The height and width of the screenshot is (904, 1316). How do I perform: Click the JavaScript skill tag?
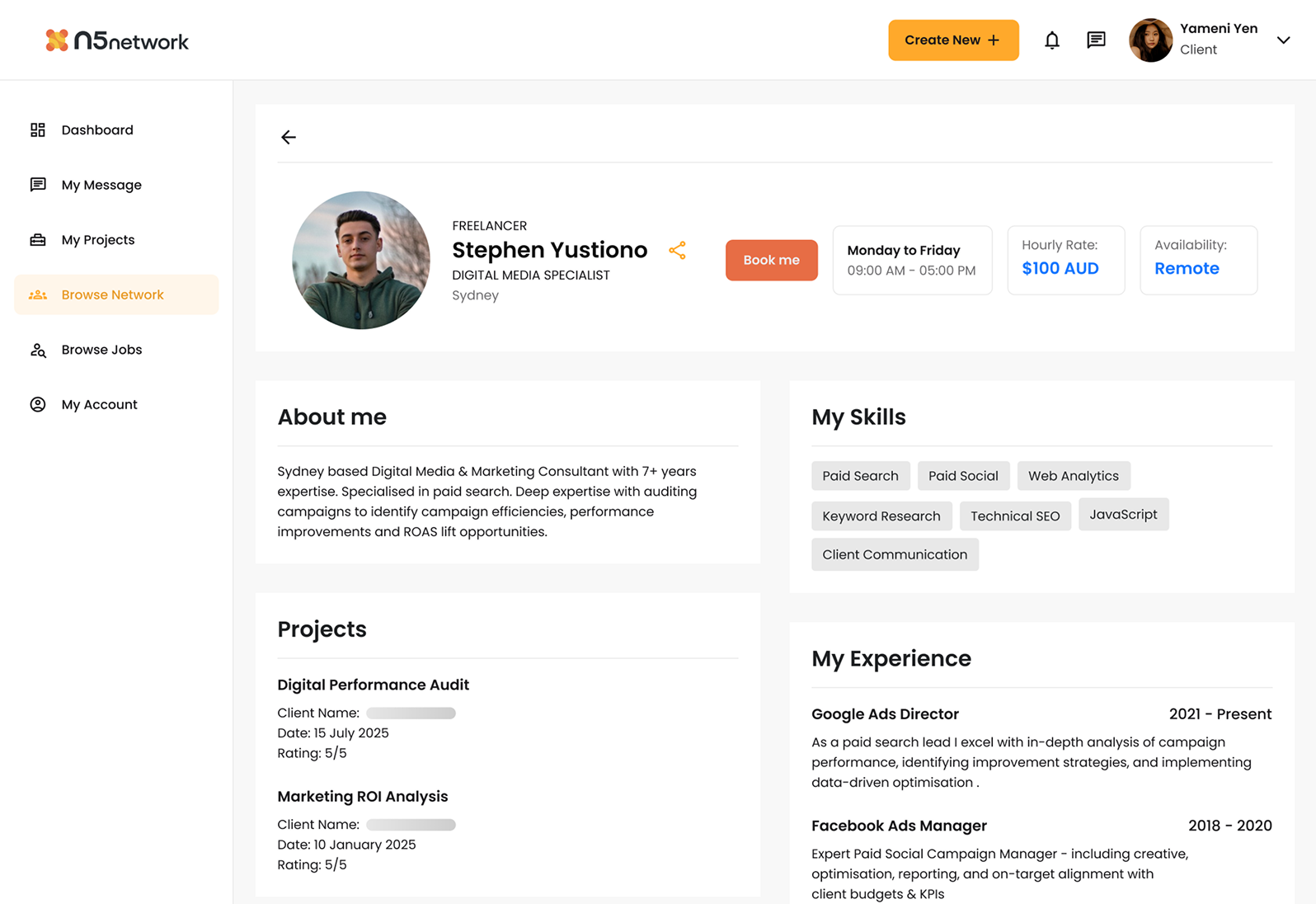click(x=1123, y=515)
